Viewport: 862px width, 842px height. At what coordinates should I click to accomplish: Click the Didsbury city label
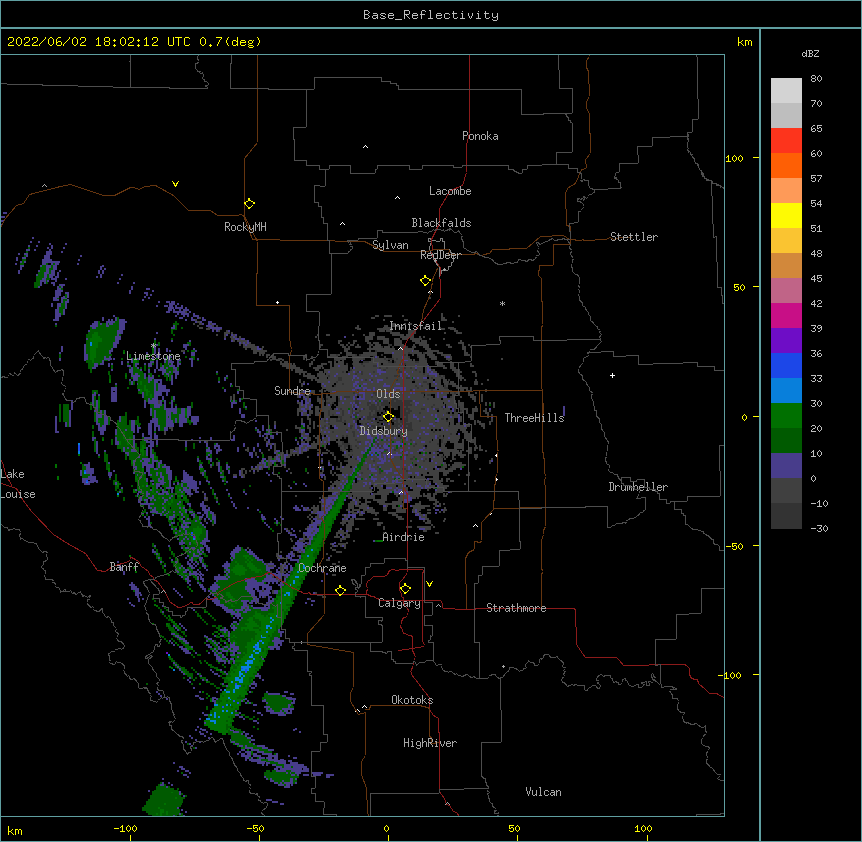tap(384, 431)
